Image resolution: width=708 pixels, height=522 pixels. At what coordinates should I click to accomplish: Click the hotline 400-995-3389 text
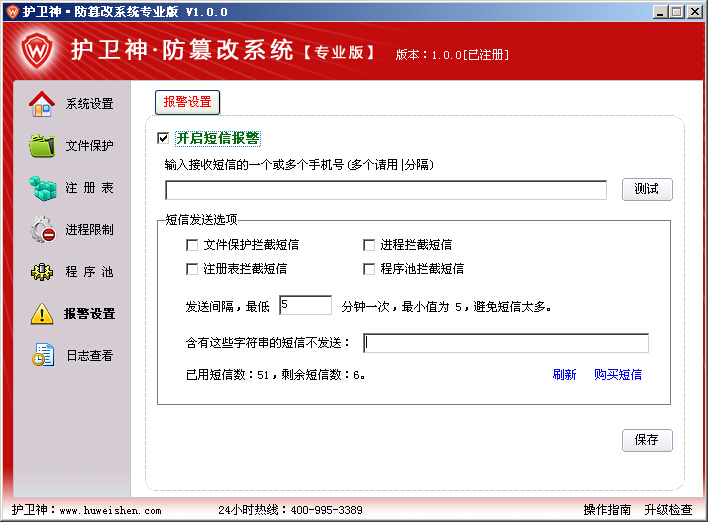(x=326, y=510)
